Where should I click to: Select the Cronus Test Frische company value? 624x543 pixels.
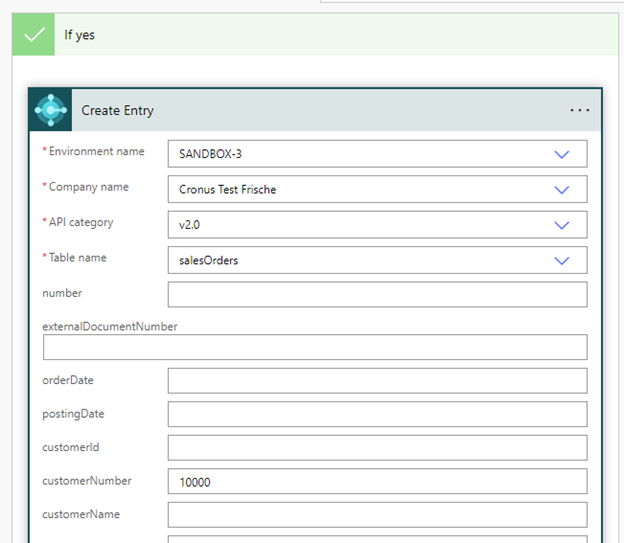(228, 189)
